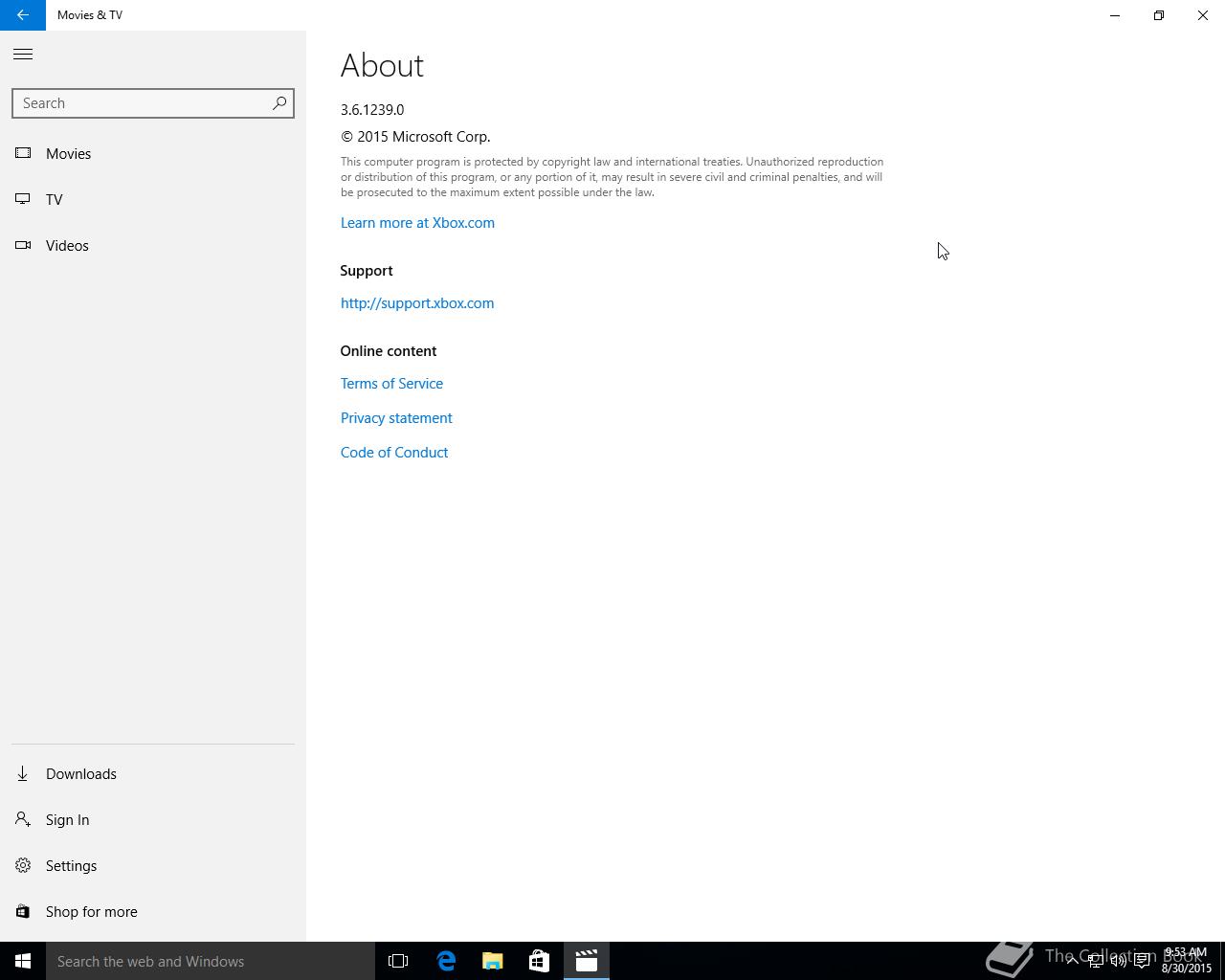Click the back arrow in title bar
This screenshot has height=980, width=1225.
point(23,15)
